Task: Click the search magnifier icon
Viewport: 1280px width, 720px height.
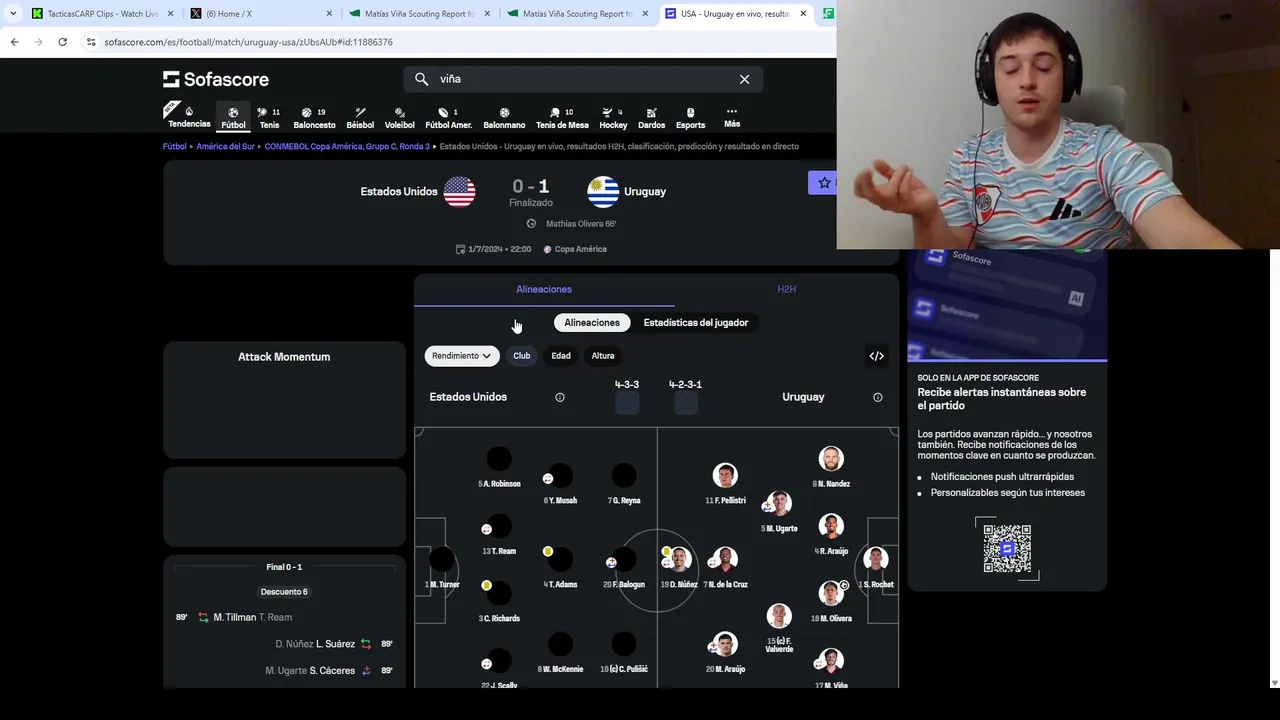Action: click(421, 79)
